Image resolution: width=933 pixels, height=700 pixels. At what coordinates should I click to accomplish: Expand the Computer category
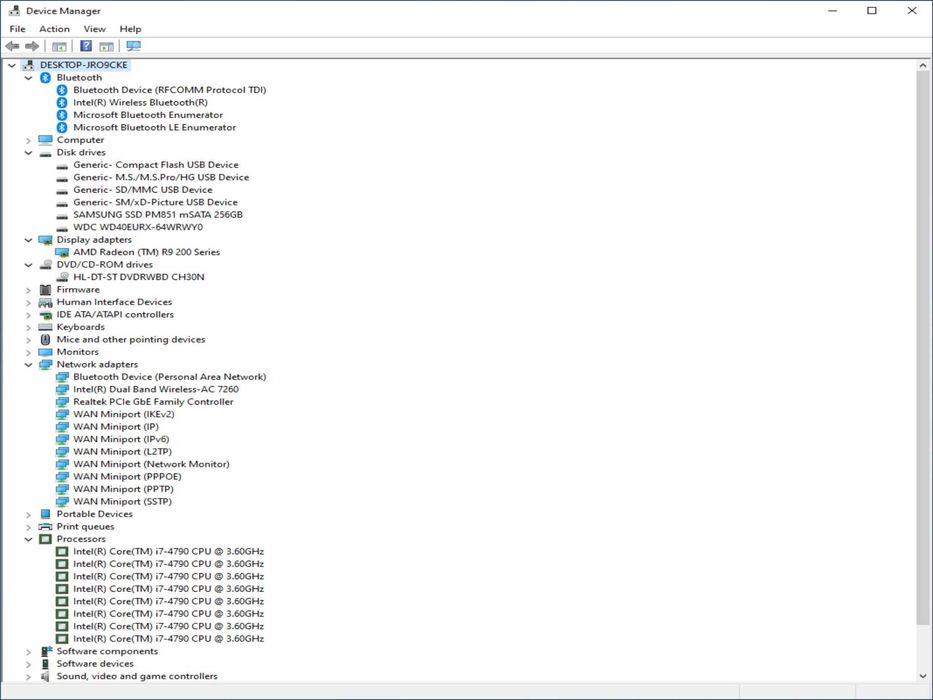pyautogui.click(x=28, y=140)
